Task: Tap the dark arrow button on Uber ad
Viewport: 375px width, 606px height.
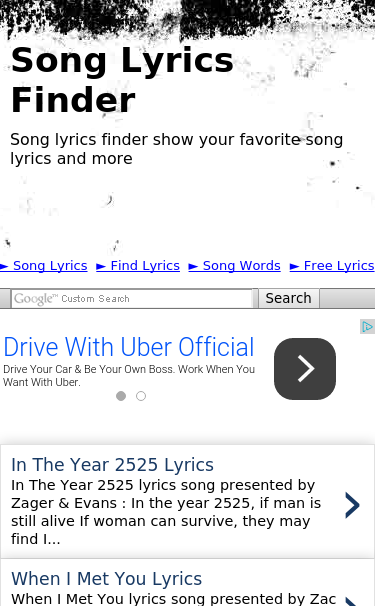Action: point(305,369)
